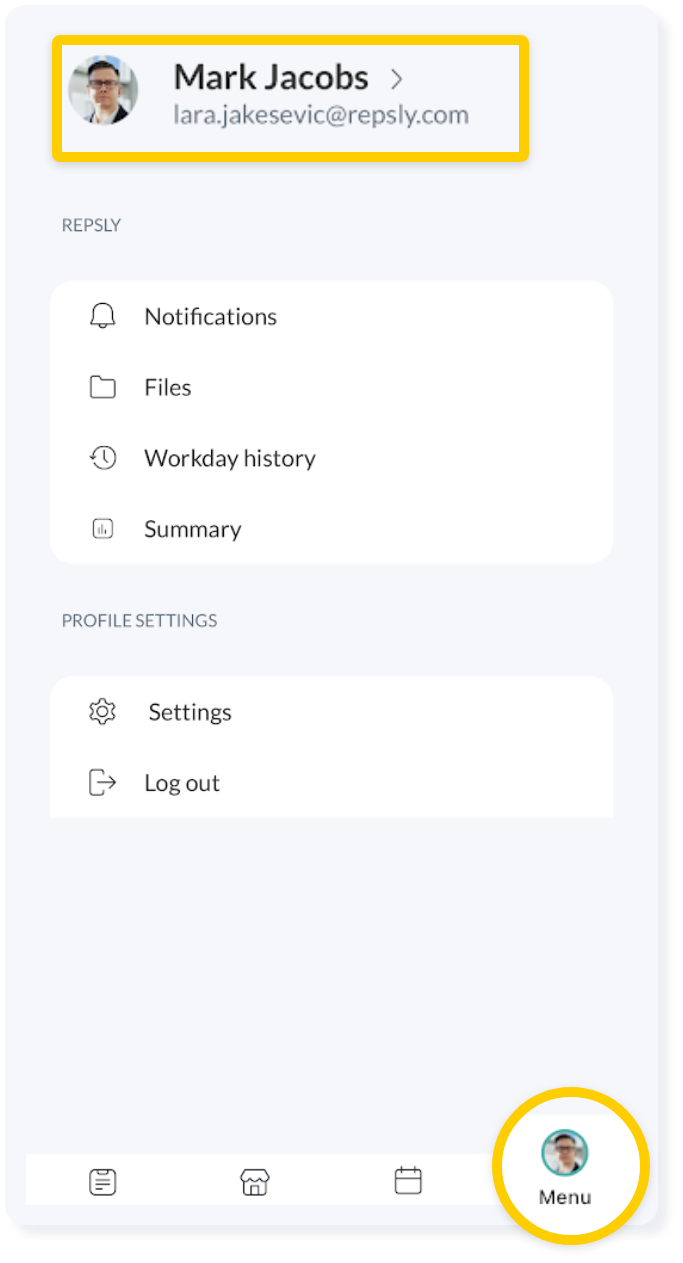Click the chart icon beside Summary
Screen dimensions: 683x1263
[102, 530]
